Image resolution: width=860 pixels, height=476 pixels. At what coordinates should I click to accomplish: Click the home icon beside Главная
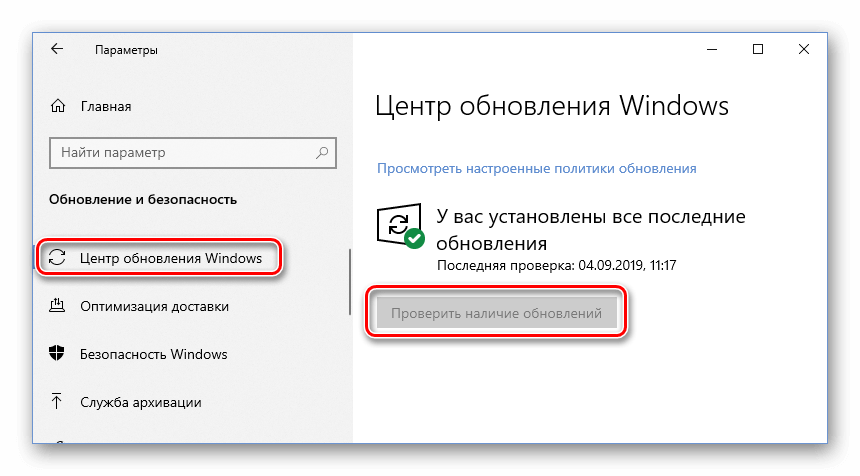tap(58, 106)
